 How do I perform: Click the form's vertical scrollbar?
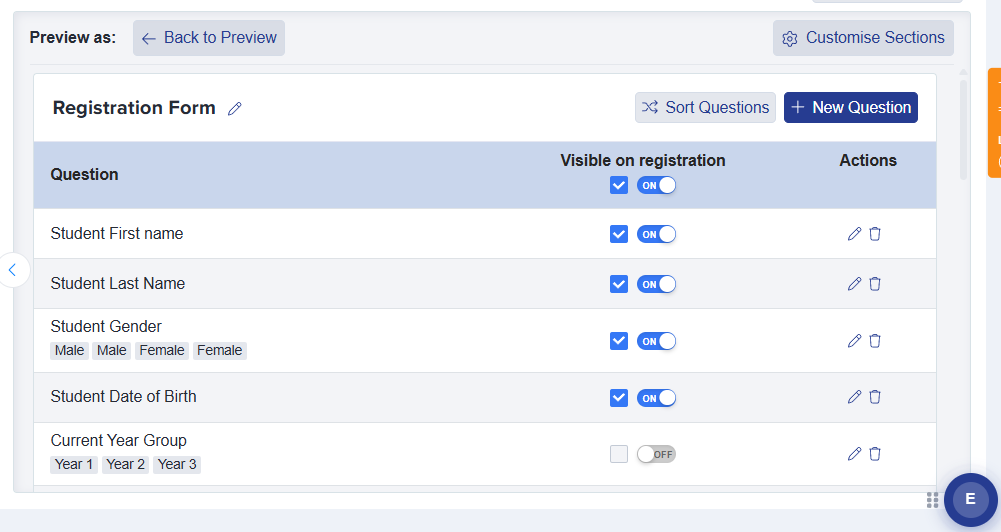[963, 128]
